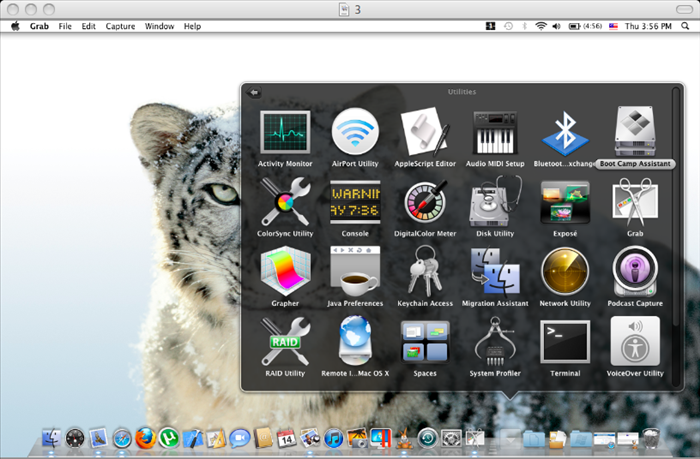Open iChat from the Dock
The width and height of the screenshot is (700, 459).
(240, 438)
